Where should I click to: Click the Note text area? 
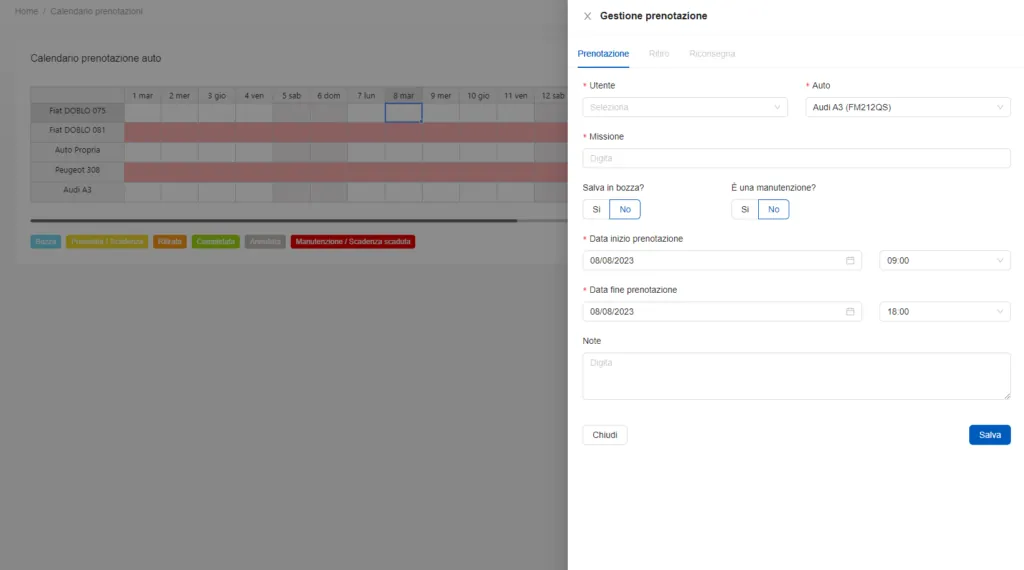coord(796,376)
